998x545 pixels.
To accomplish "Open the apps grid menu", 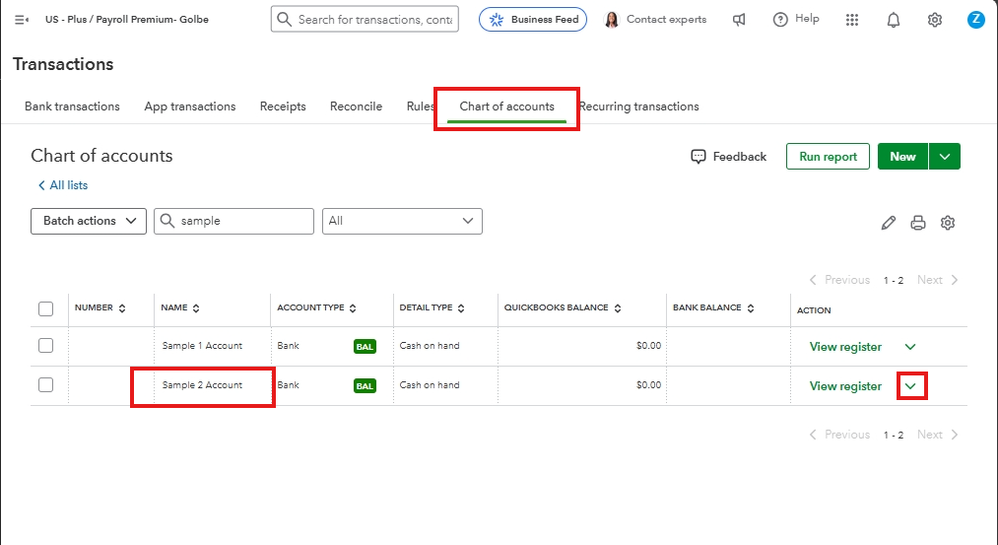I will click(x=852, y=20).
